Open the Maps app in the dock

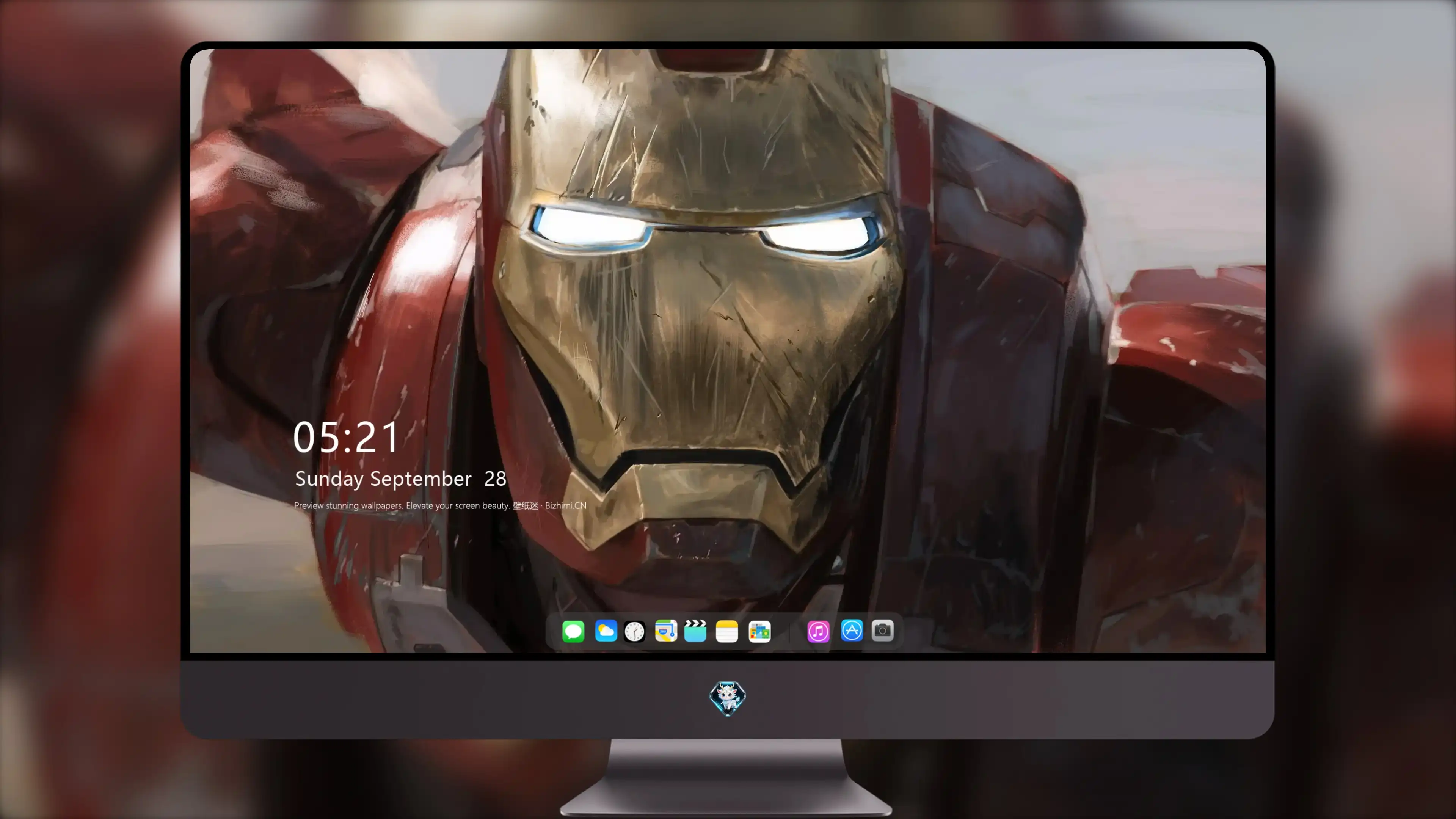tap(666, 631)
